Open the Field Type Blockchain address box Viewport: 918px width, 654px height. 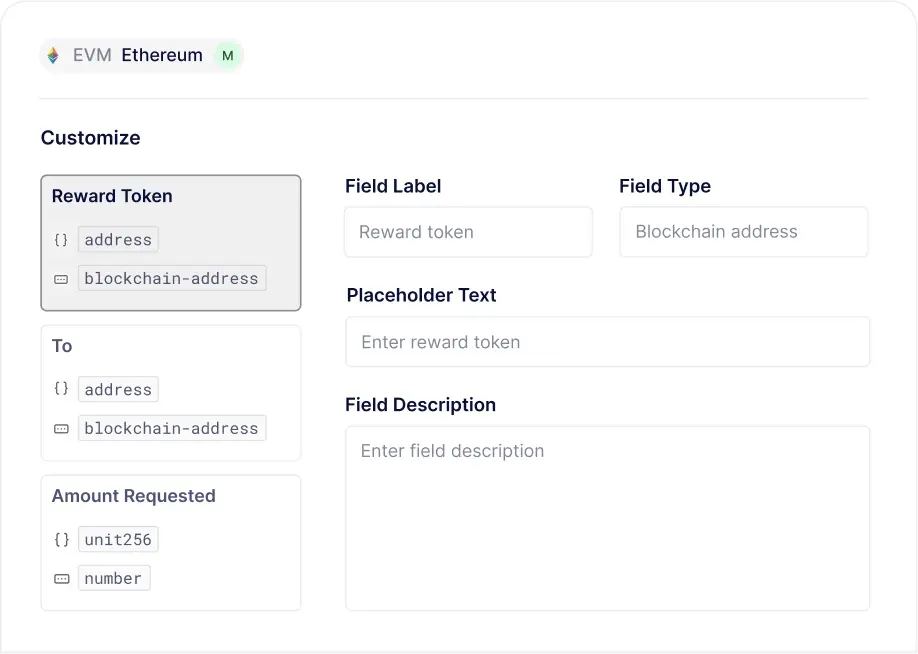(743, 232)
